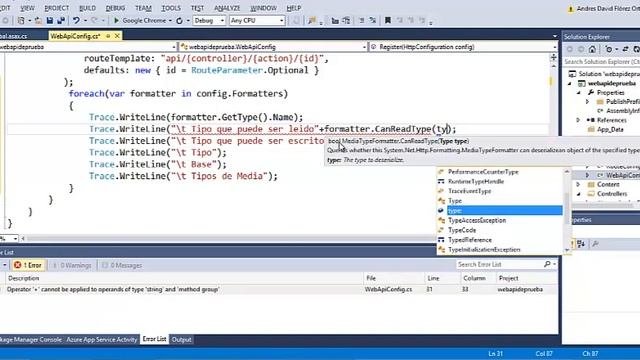Click the Search Error List field
The image size is (640, 360).
tap(500, 264)
